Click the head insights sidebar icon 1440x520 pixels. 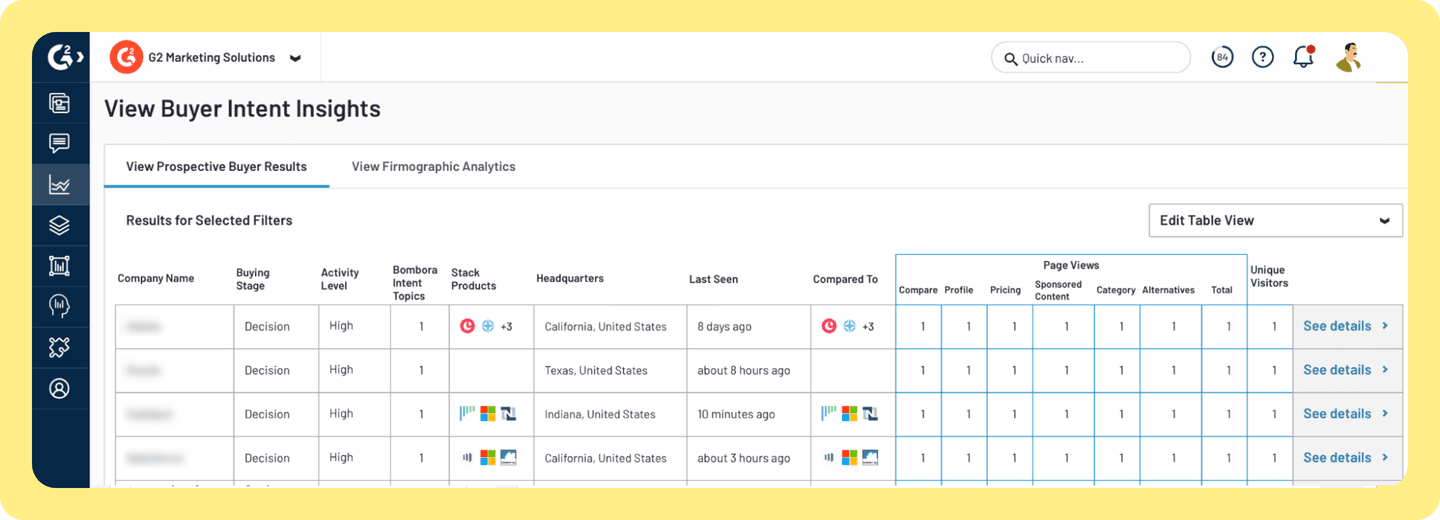60,307
